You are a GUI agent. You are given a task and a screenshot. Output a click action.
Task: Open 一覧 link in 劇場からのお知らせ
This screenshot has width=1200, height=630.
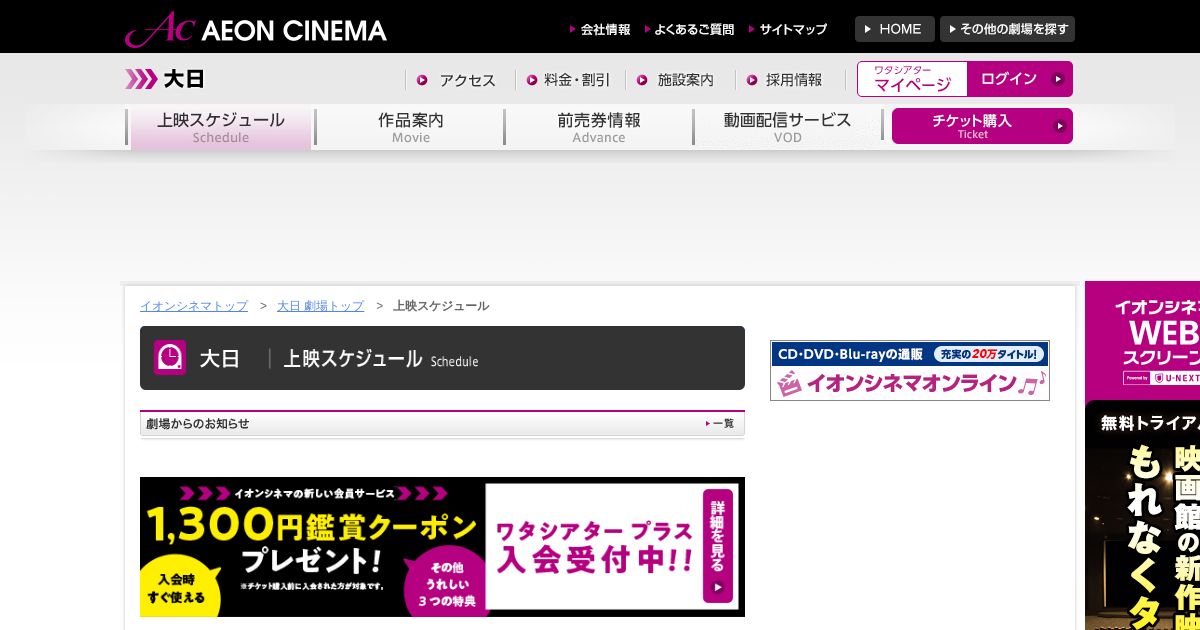tap(720, 424)
